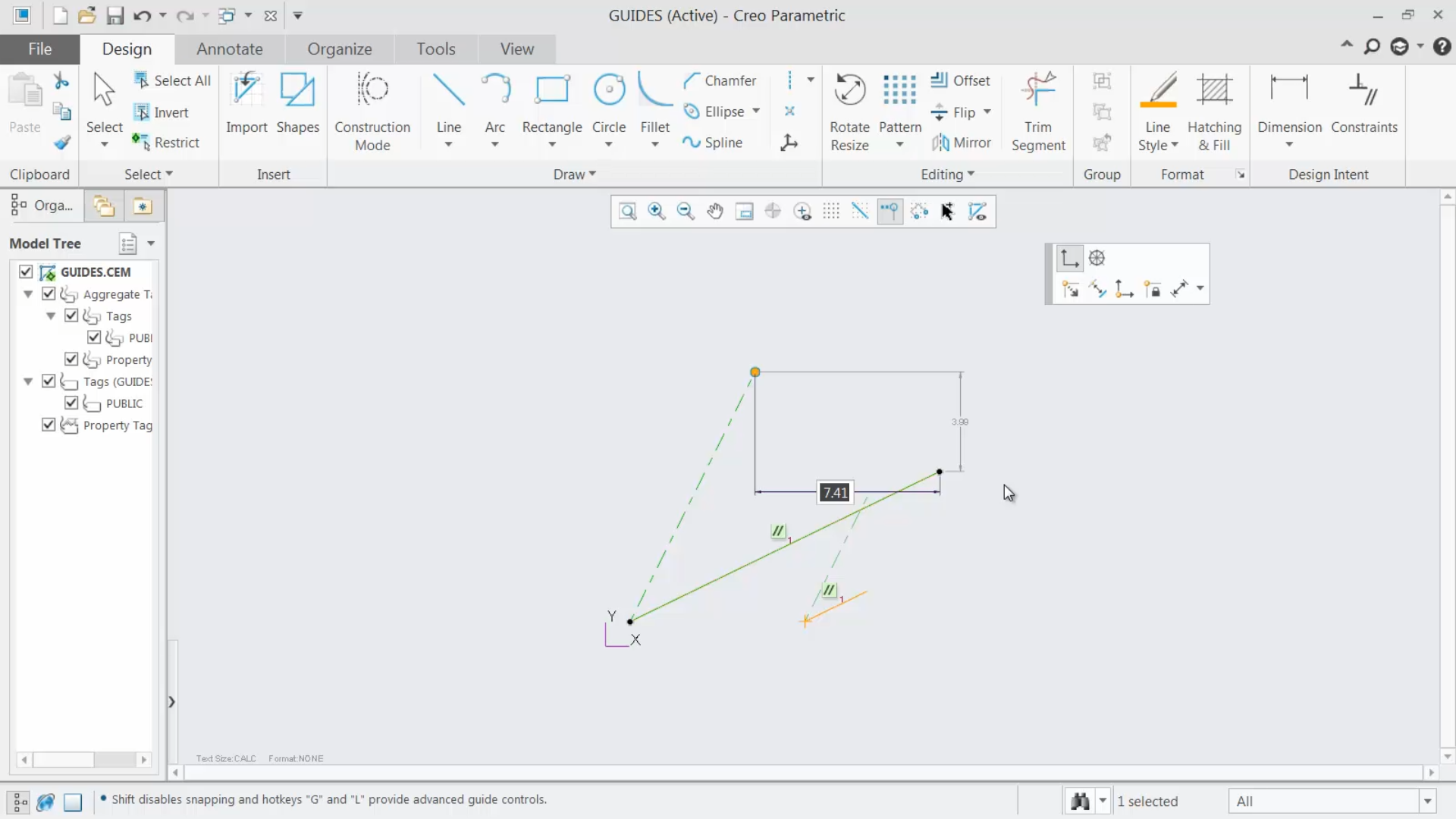The width and height of the screenshot is (1456, 819).
Task: Click the 7.41 dimension value field
Action: [835, 493]
